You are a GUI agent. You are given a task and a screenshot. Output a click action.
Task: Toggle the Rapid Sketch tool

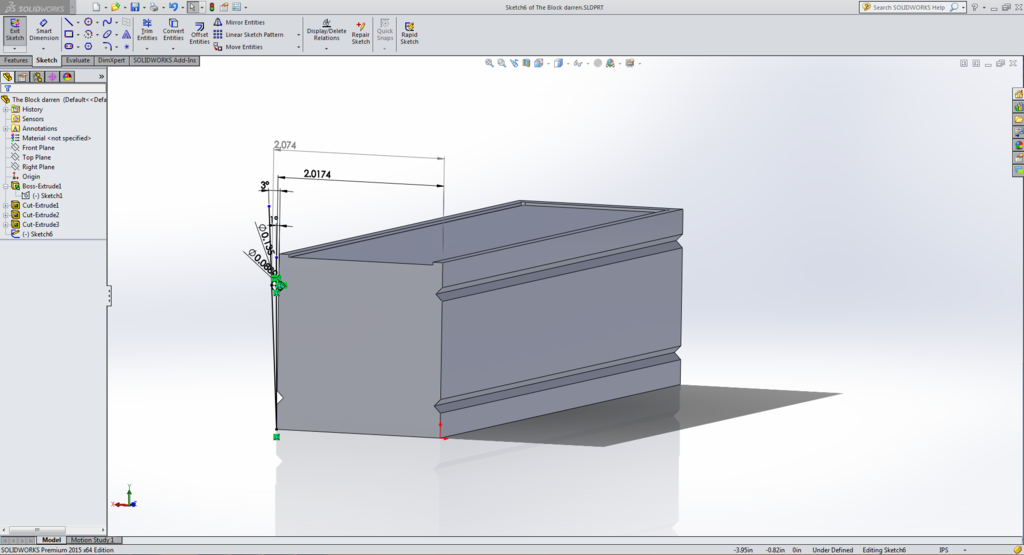pyautogui.click(x=409, y=33)
